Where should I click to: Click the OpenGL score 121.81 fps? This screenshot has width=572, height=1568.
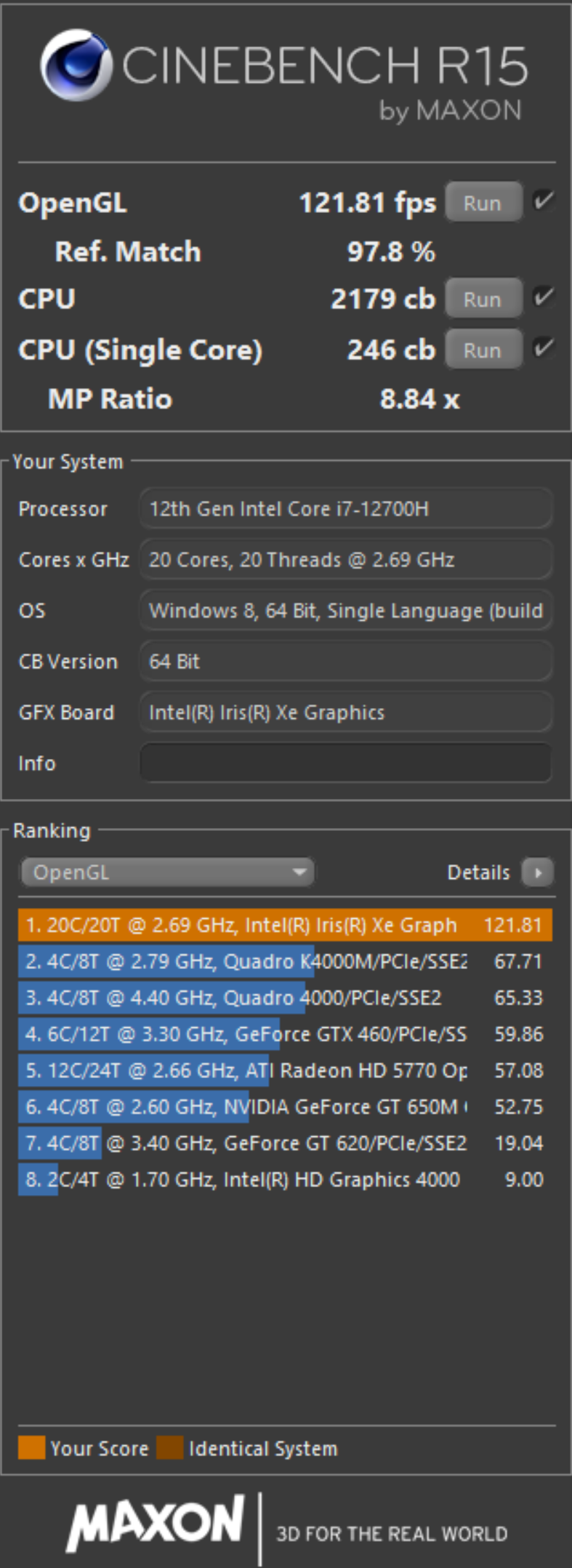click(x=368, y=203)
